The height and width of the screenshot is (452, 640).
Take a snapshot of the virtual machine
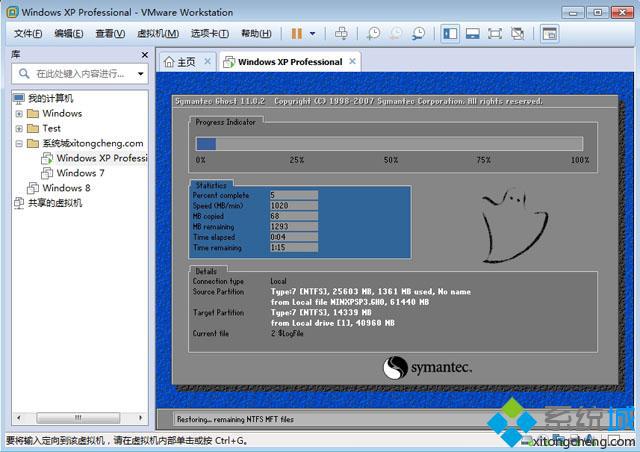coord(373,33)
